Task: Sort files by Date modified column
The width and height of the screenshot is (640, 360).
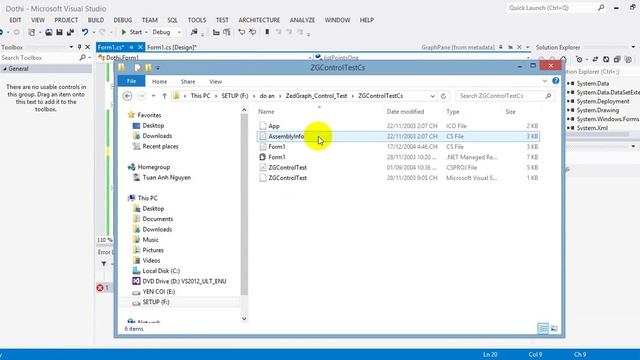Action: click(405, 111)
